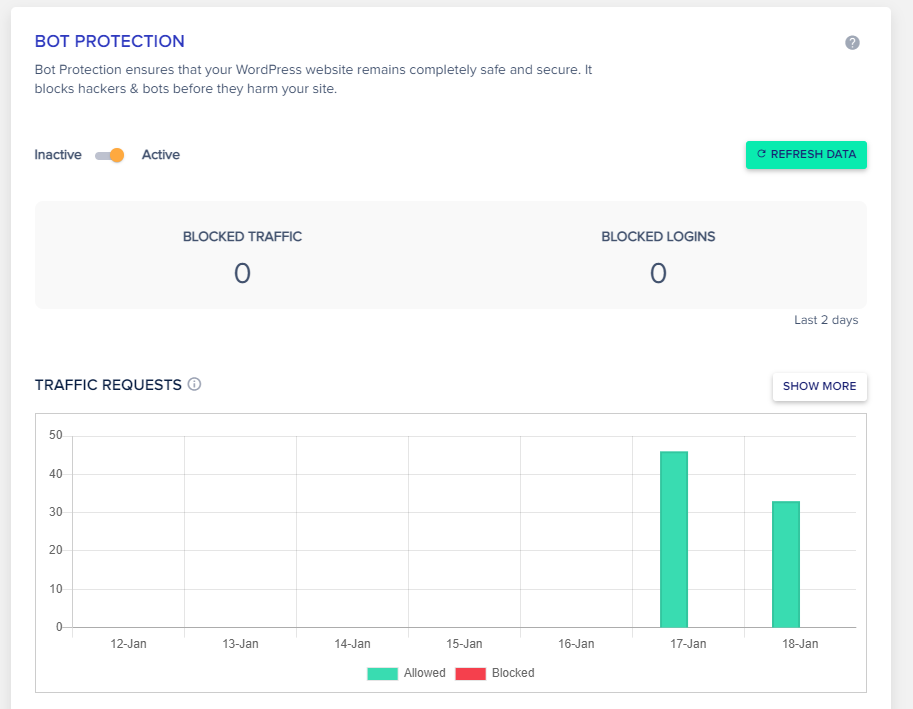Click the Blocked legend text

point(513,673)
